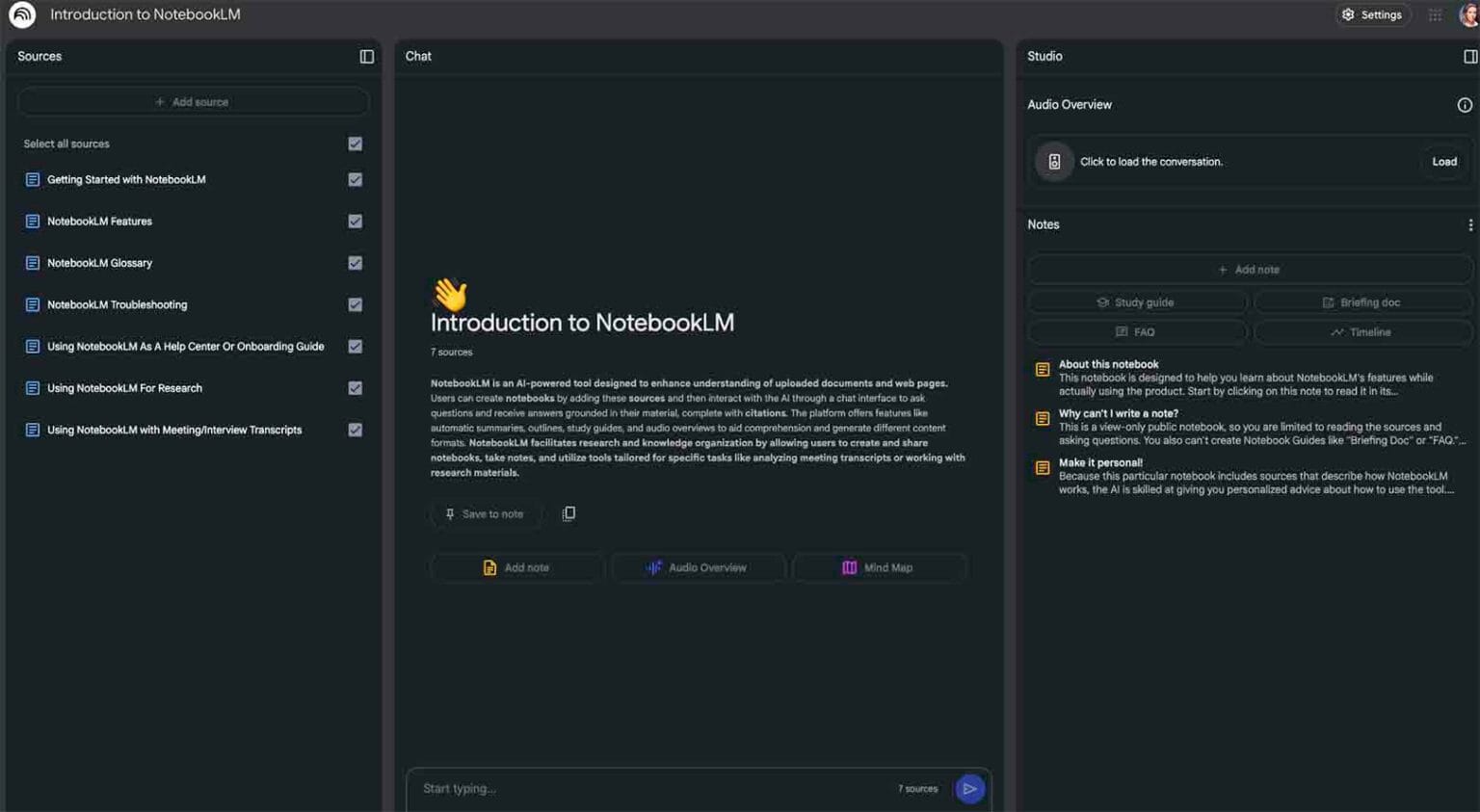Uncheck Using NotebookLM For Research source
The height and width of the screenshot is (812, 1480).
(356, 388)
